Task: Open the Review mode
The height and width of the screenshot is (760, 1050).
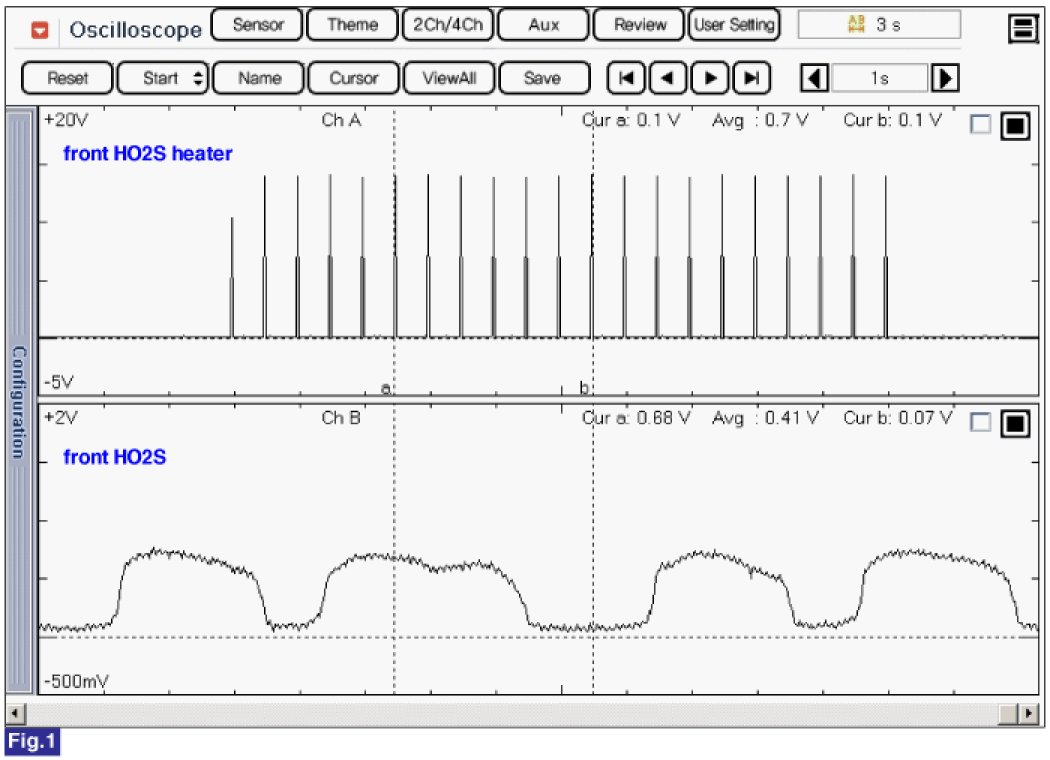Action: 640,25
